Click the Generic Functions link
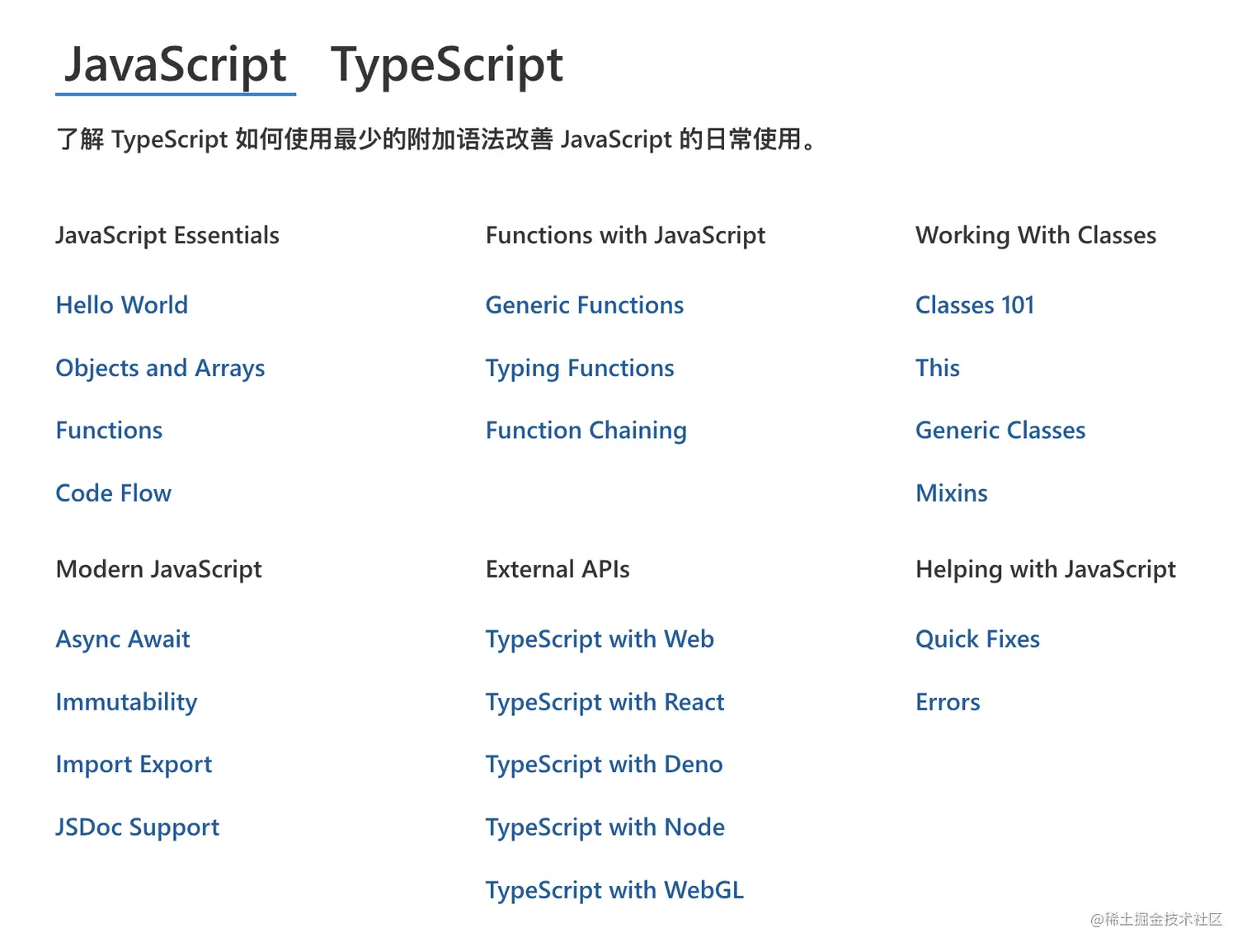Viewport: 1247px width, 952px height. tap(585, 305)
